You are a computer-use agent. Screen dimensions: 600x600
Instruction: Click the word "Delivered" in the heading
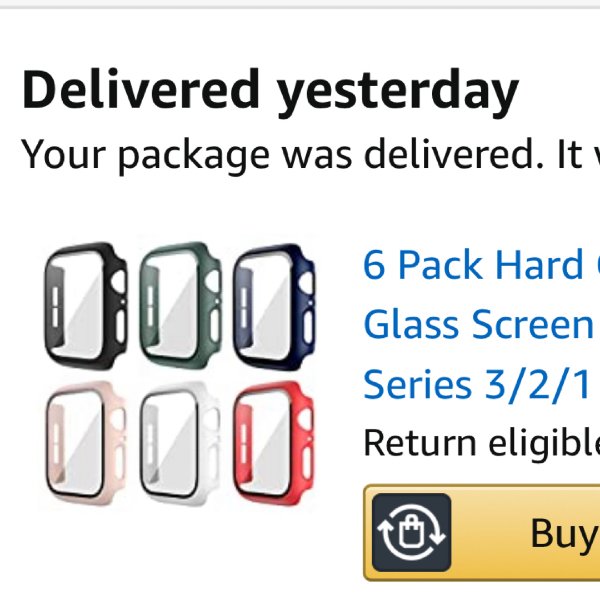[141, 90]
